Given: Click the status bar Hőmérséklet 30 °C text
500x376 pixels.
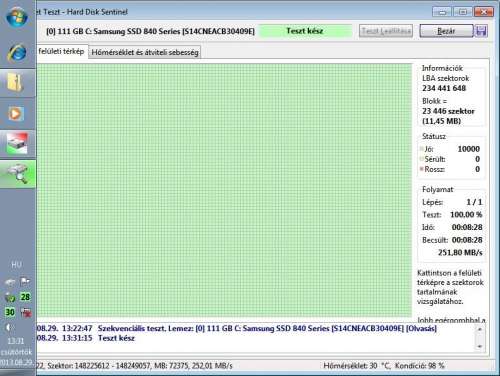Looking at the screenshot, I should 356,366.
